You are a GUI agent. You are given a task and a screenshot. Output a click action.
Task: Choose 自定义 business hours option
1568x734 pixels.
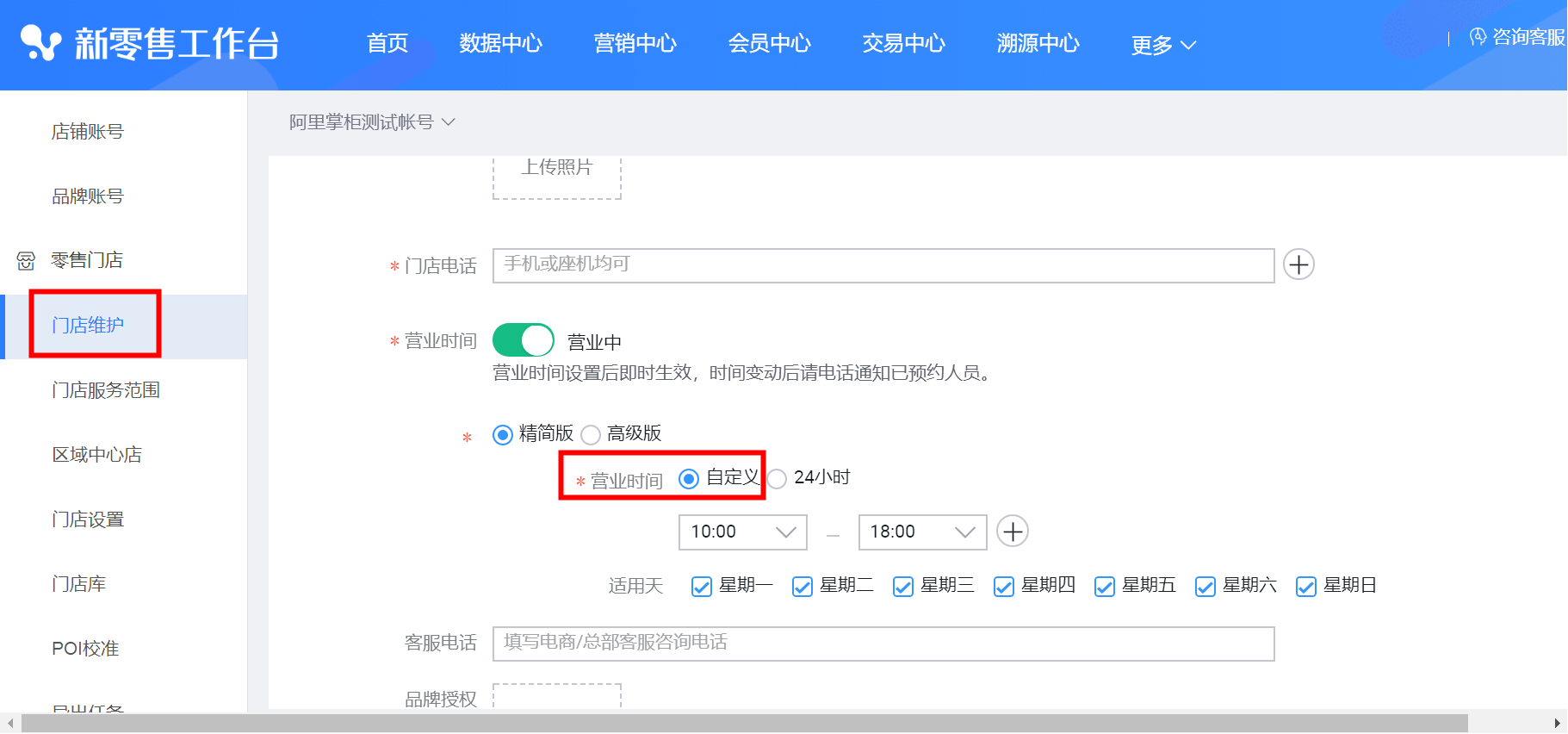click(689, 478)
